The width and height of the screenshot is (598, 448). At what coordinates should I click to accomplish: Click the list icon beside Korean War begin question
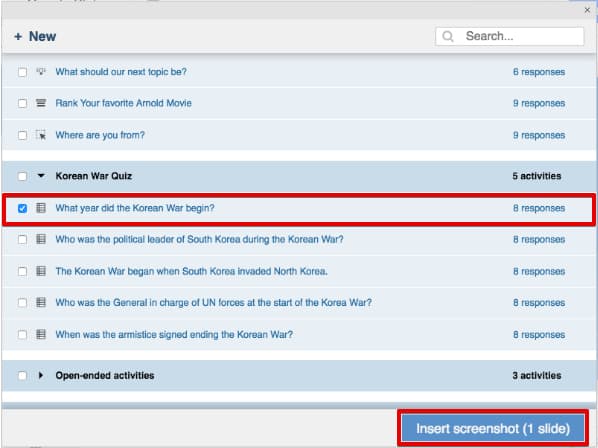[41, 208]
